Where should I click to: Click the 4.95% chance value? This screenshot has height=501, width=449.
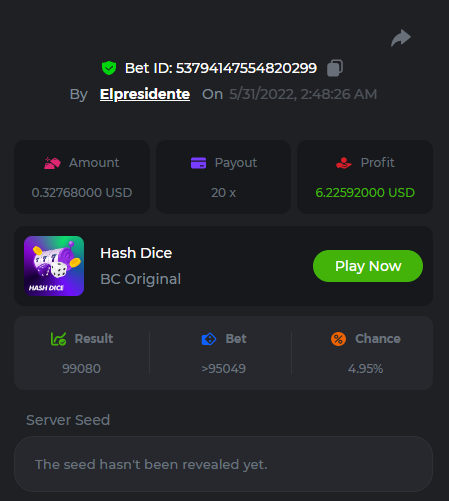365,369
